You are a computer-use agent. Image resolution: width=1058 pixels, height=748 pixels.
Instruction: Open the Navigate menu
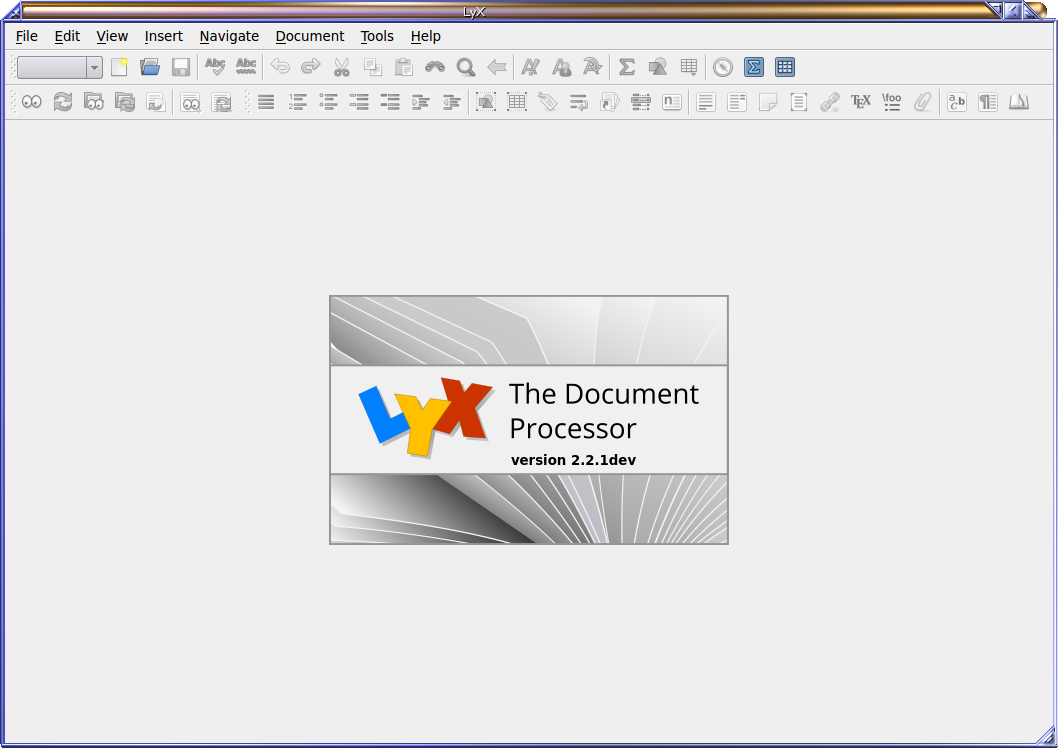coord(229,36)
